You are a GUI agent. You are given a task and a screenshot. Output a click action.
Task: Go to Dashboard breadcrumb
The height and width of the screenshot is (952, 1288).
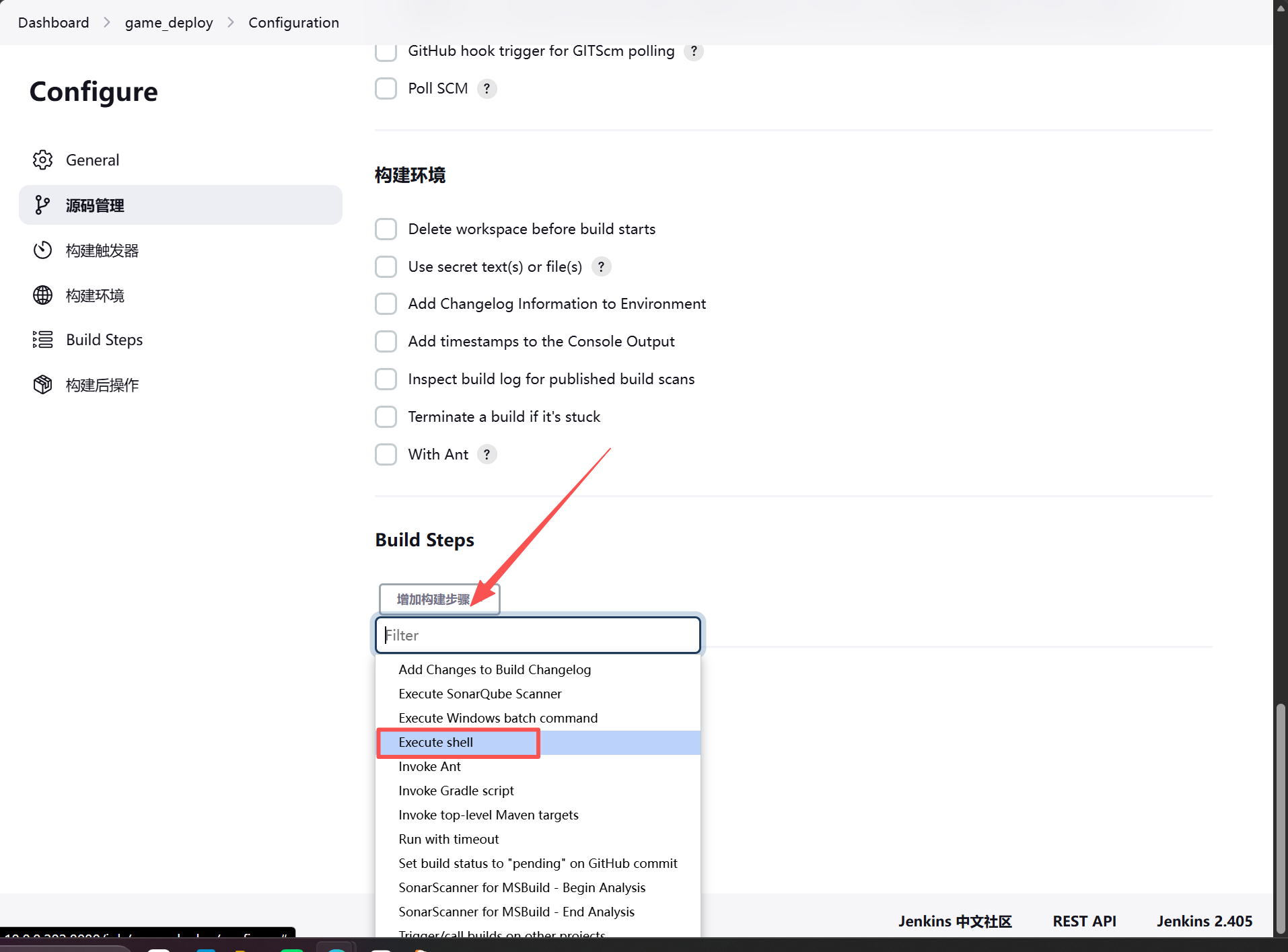pyautogui.click(x=54, y=23)
